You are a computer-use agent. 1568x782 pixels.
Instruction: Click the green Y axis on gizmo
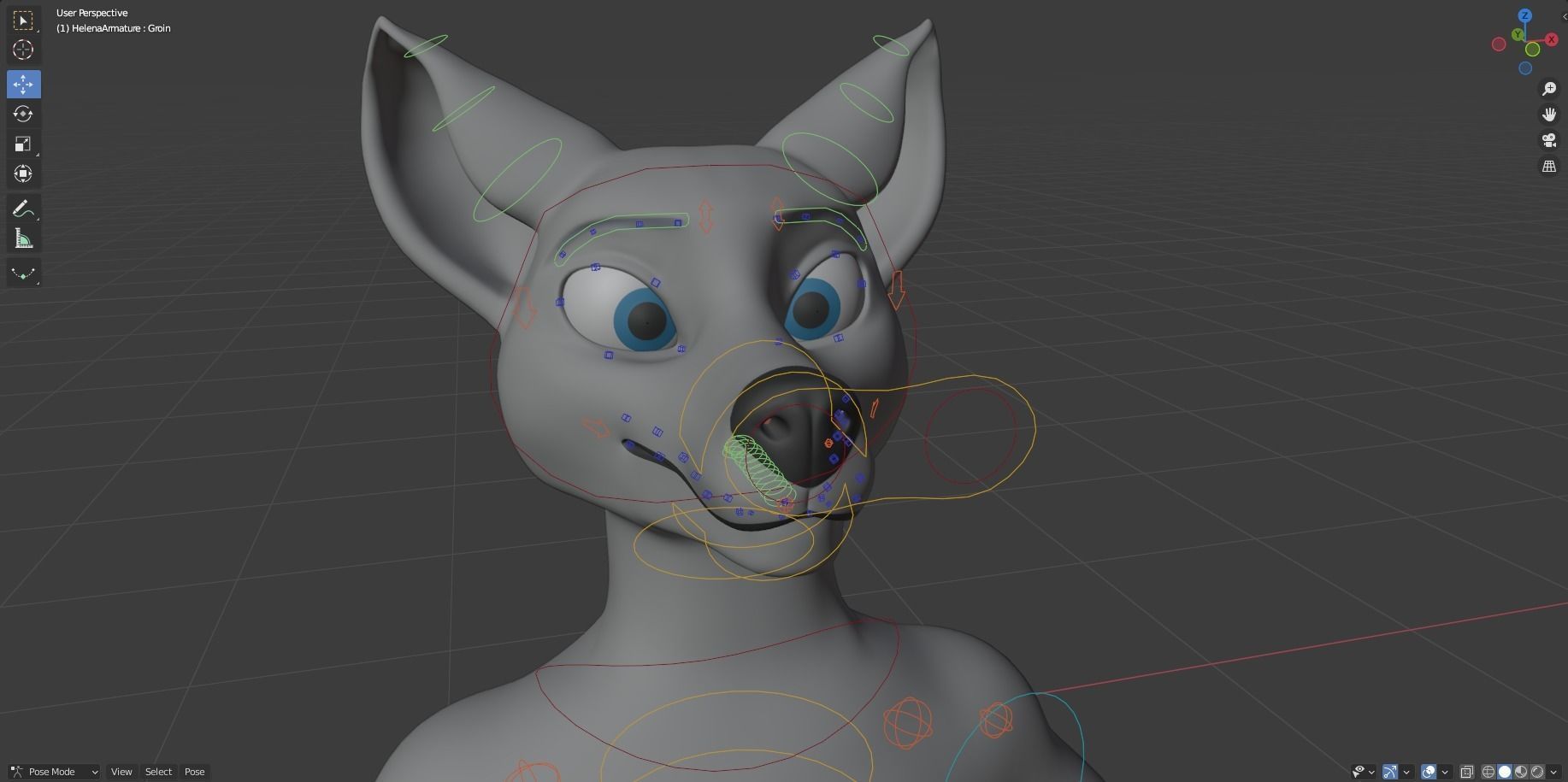(x=1518, y=34)
